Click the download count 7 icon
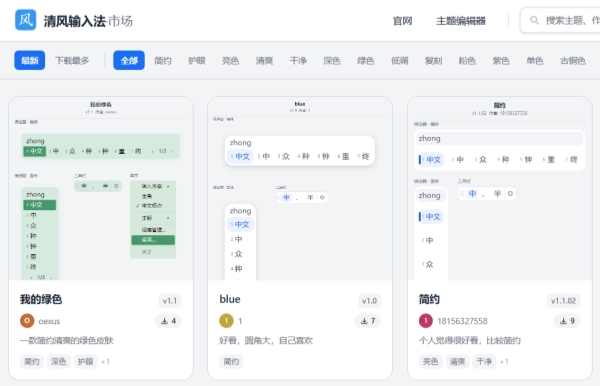This screenshot has height=386, width=600. 364,321
